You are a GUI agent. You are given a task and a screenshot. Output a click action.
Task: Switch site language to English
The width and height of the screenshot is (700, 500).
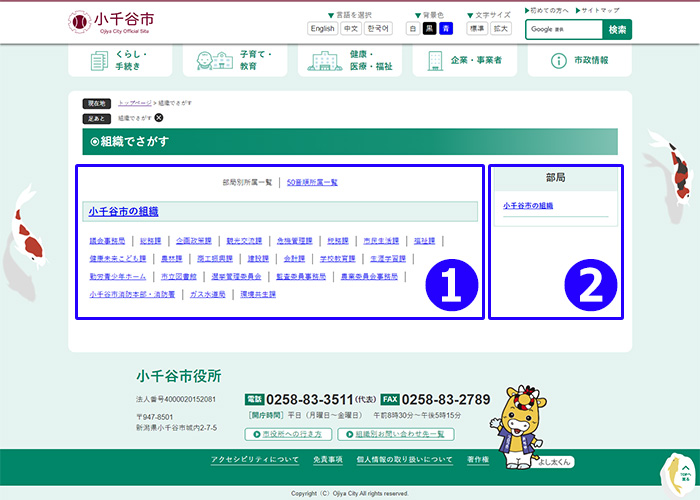(x=322, y=29)
